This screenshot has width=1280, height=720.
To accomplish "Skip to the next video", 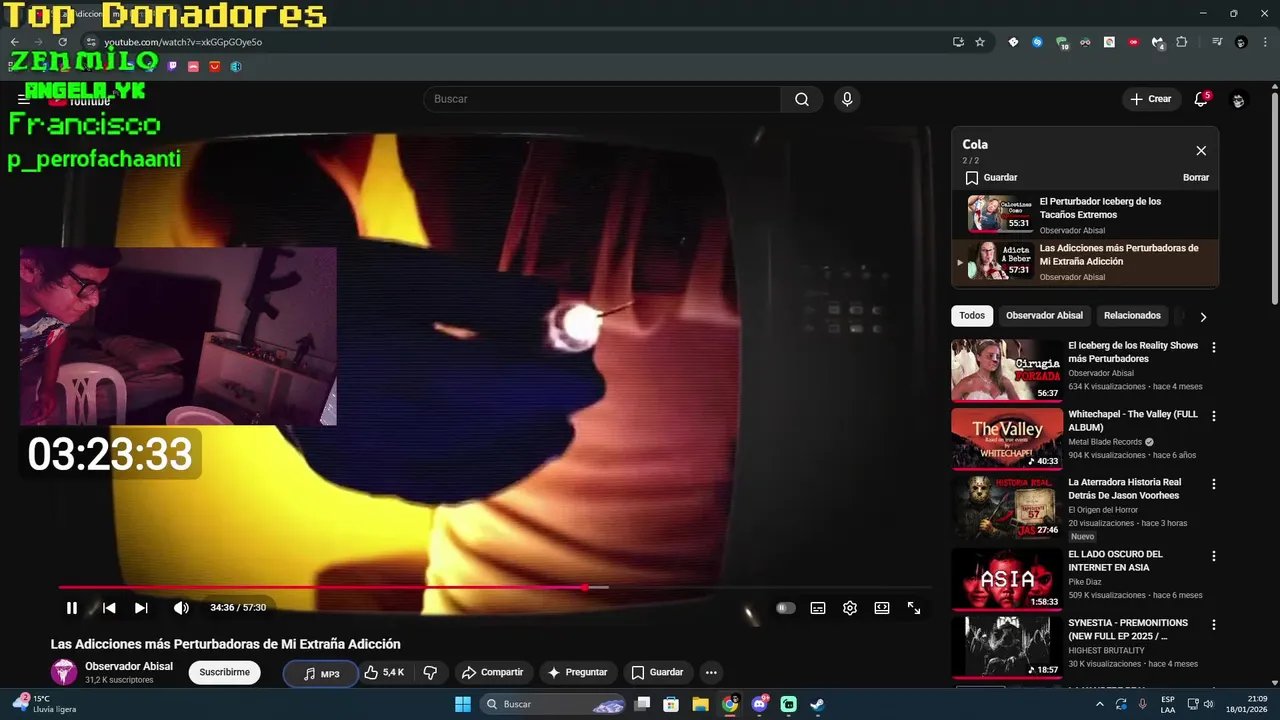I will click(x=141, y=608).
